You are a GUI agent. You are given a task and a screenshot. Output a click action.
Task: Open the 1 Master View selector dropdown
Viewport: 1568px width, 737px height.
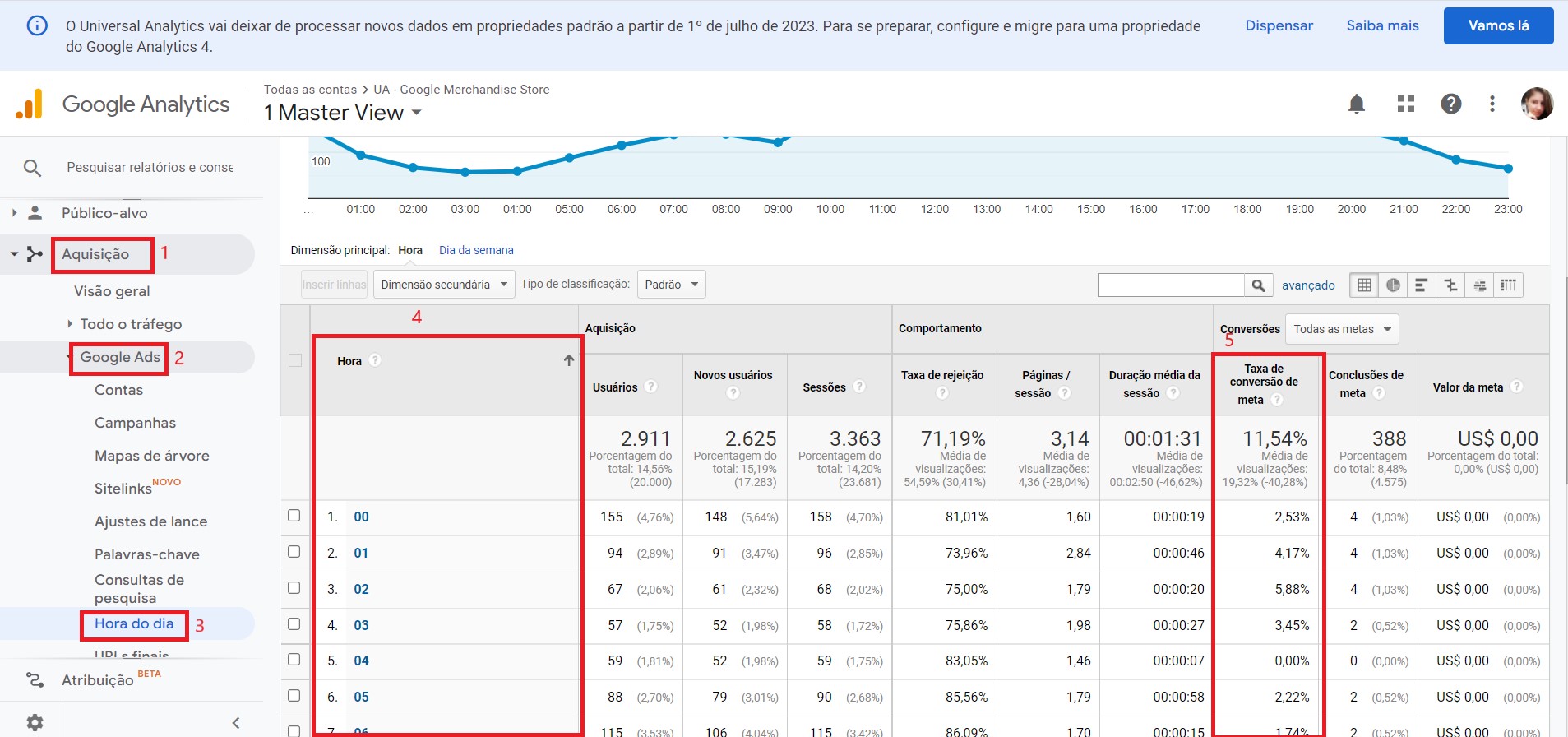(343, 113)
